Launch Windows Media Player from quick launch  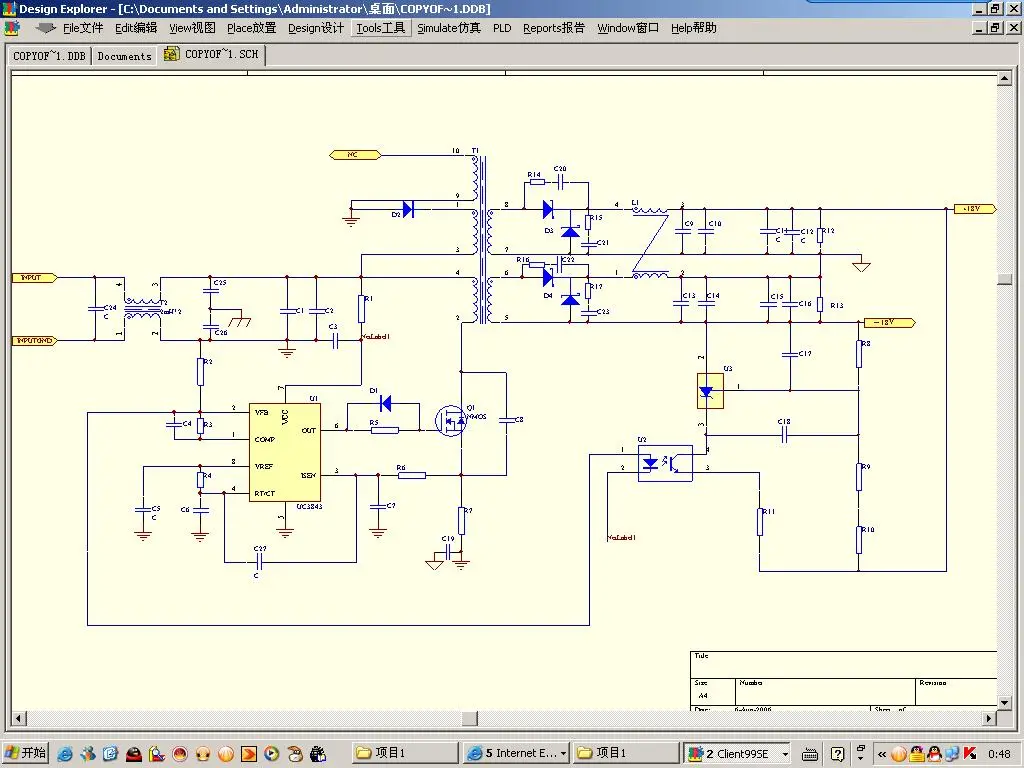coord(272,754)
